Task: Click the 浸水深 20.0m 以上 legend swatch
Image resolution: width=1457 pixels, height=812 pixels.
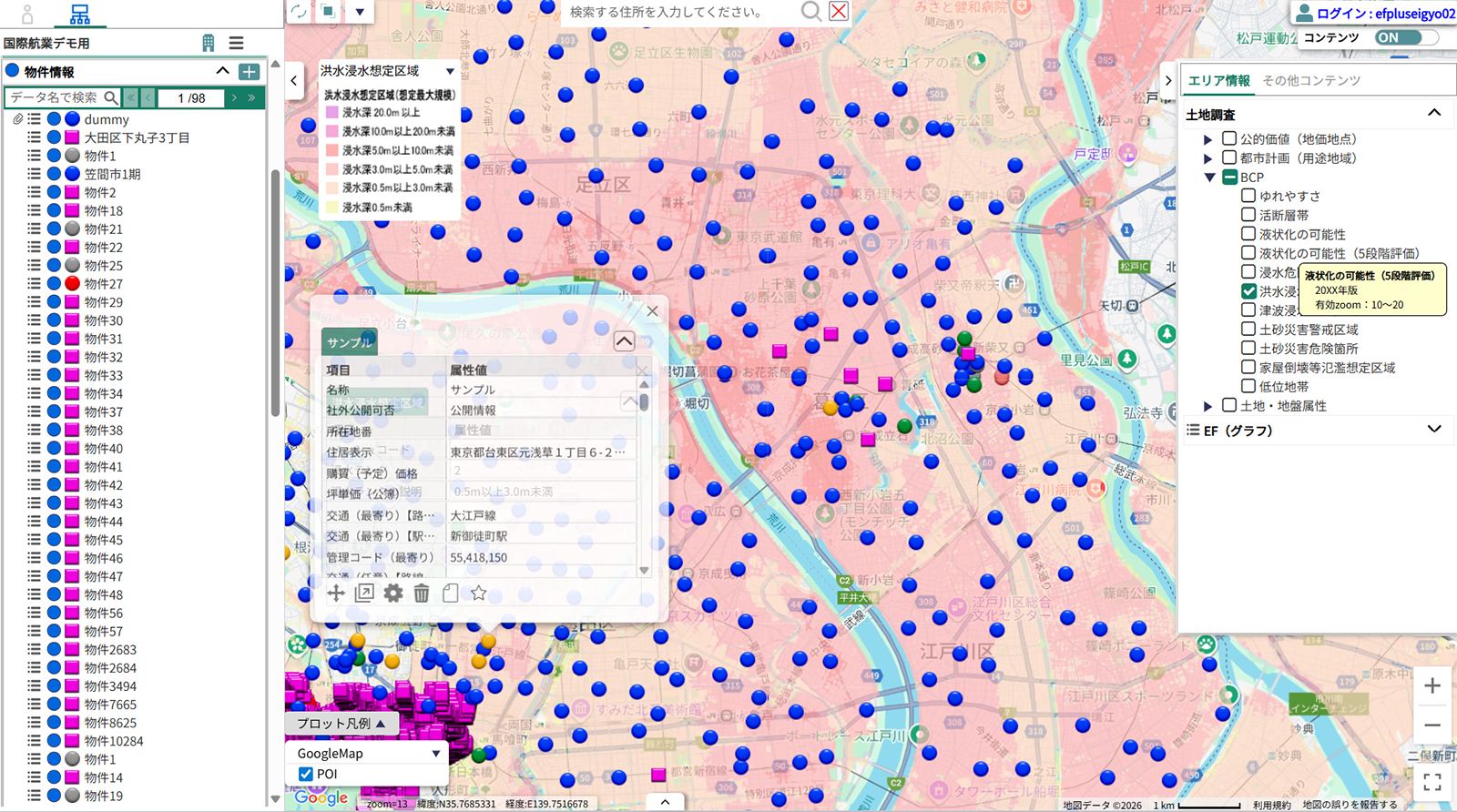Action: (x=332, y=113)
